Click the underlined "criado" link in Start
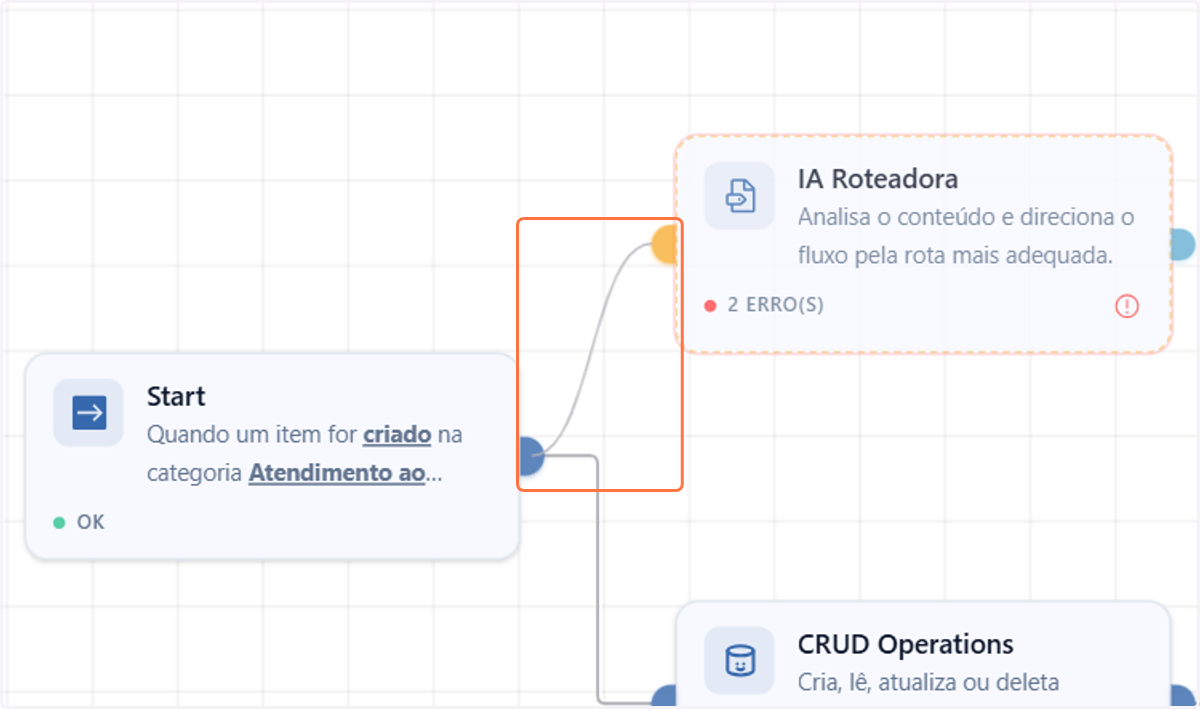Viewport: 1200px width, 709px height. (x=397, y=435)
